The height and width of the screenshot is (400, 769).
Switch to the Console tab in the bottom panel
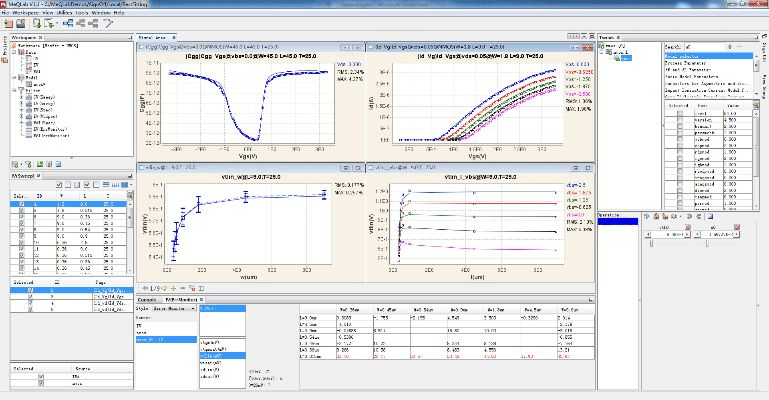pyautogui.click(x=146, y=299)
